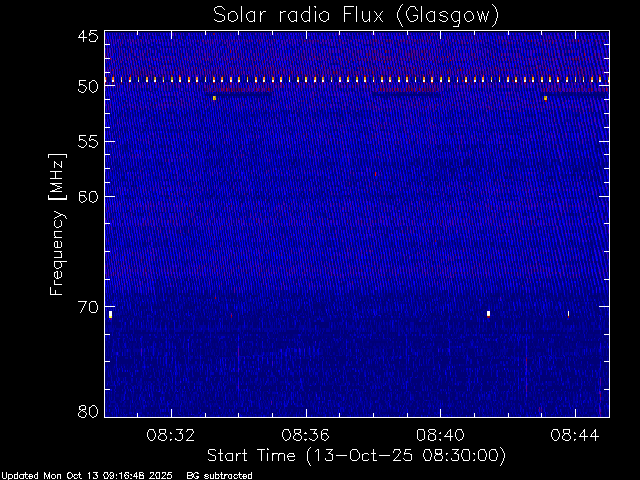Click the 'Start Time (13-Oct-25 08:30:00)' label
Viewport: 640px width, 480px height.
pyautogui.click(x=356, y=456)
